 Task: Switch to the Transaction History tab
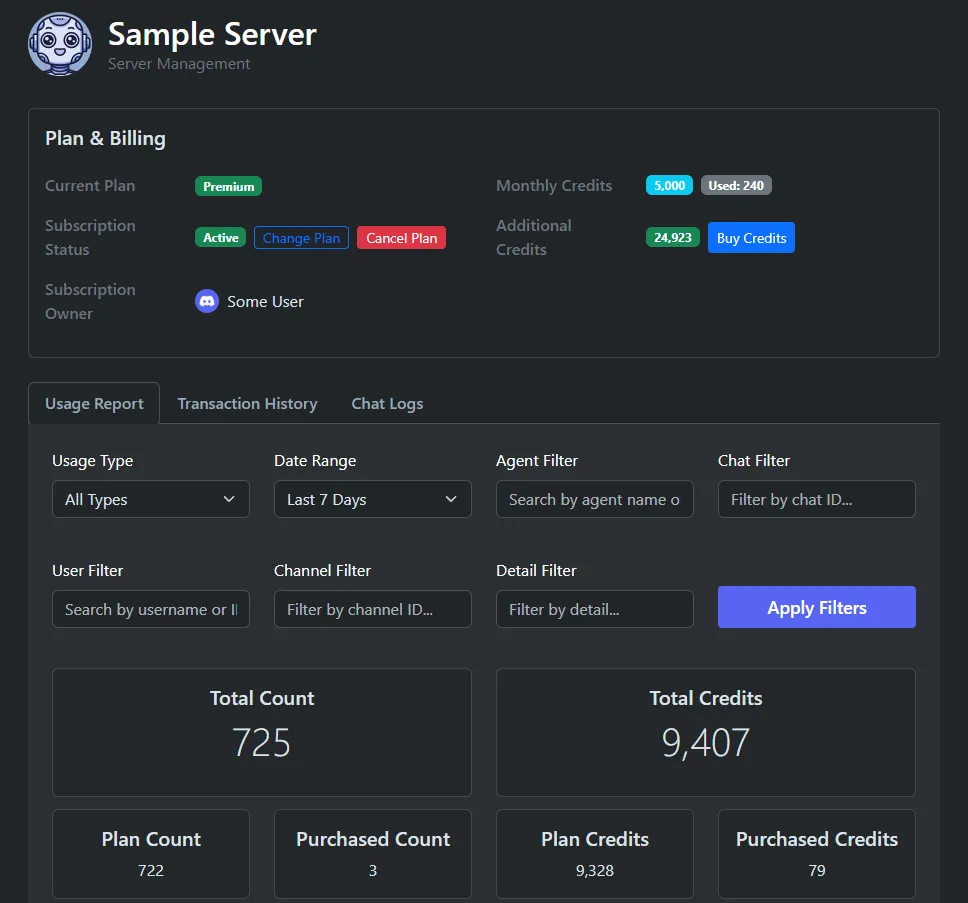click(248, 404)
